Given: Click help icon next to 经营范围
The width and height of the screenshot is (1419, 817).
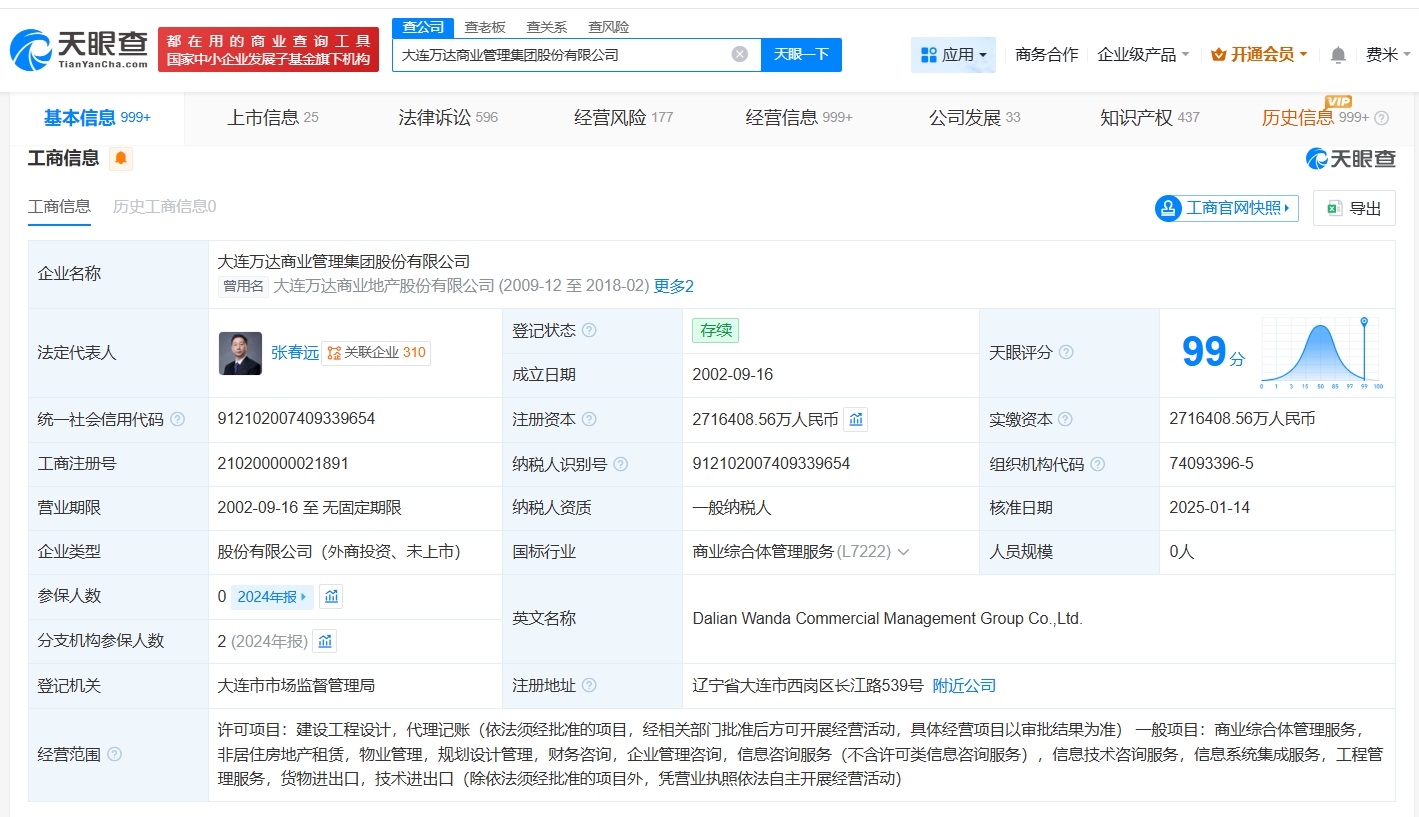Looking at the screenshot, I should 114,754.
